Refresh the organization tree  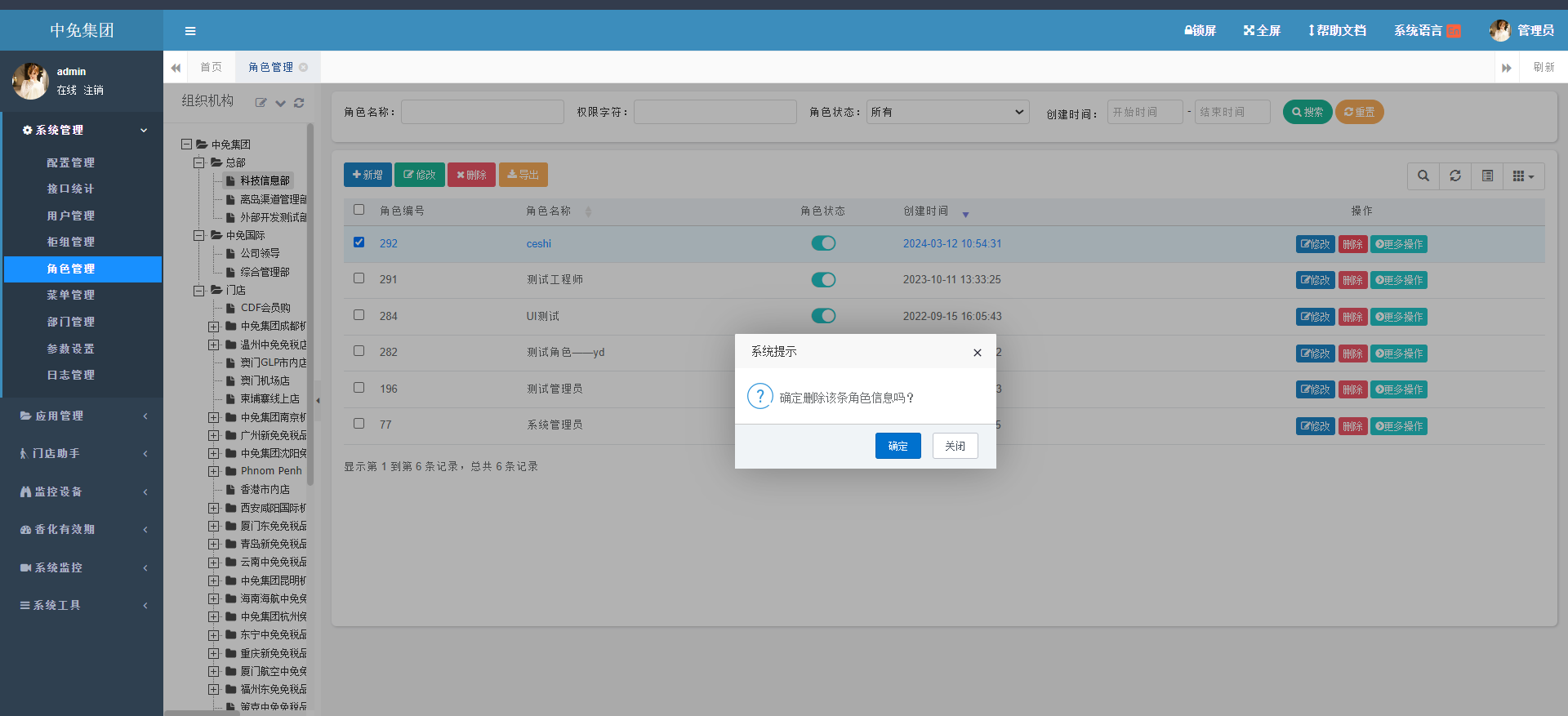tap(299, 103)
